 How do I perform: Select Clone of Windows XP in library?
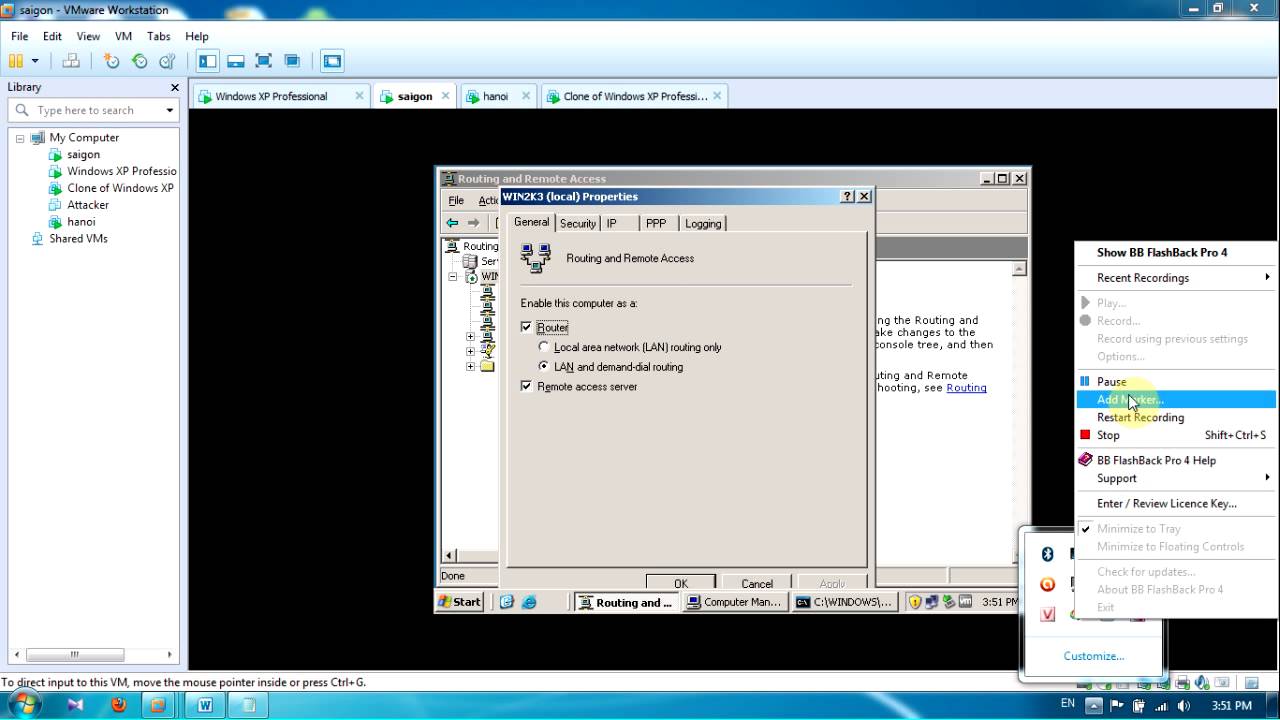tap(120, 188)
